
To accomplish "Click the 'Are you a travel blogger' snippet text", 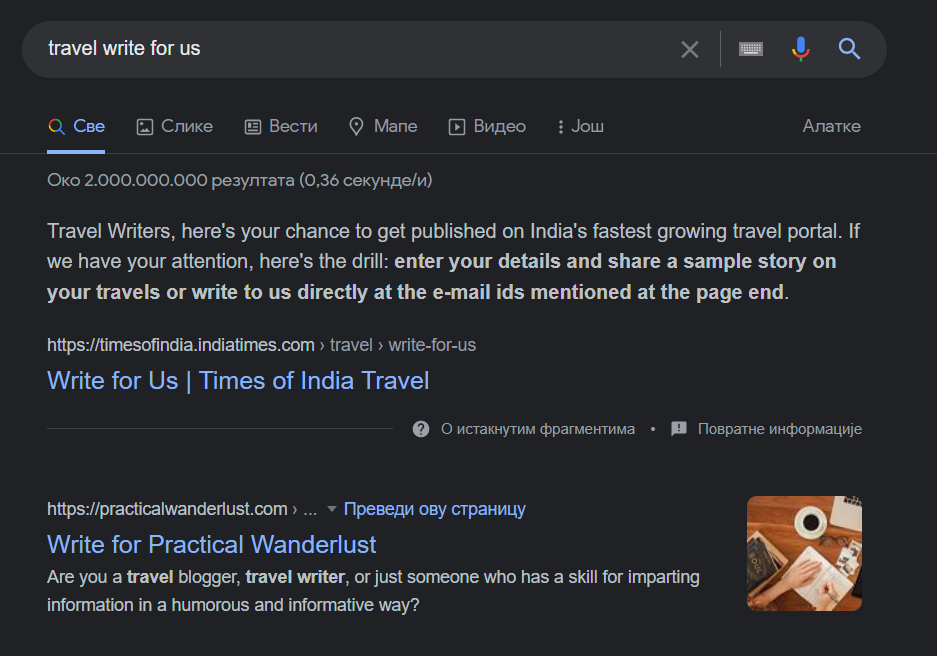I will [373, 591].
